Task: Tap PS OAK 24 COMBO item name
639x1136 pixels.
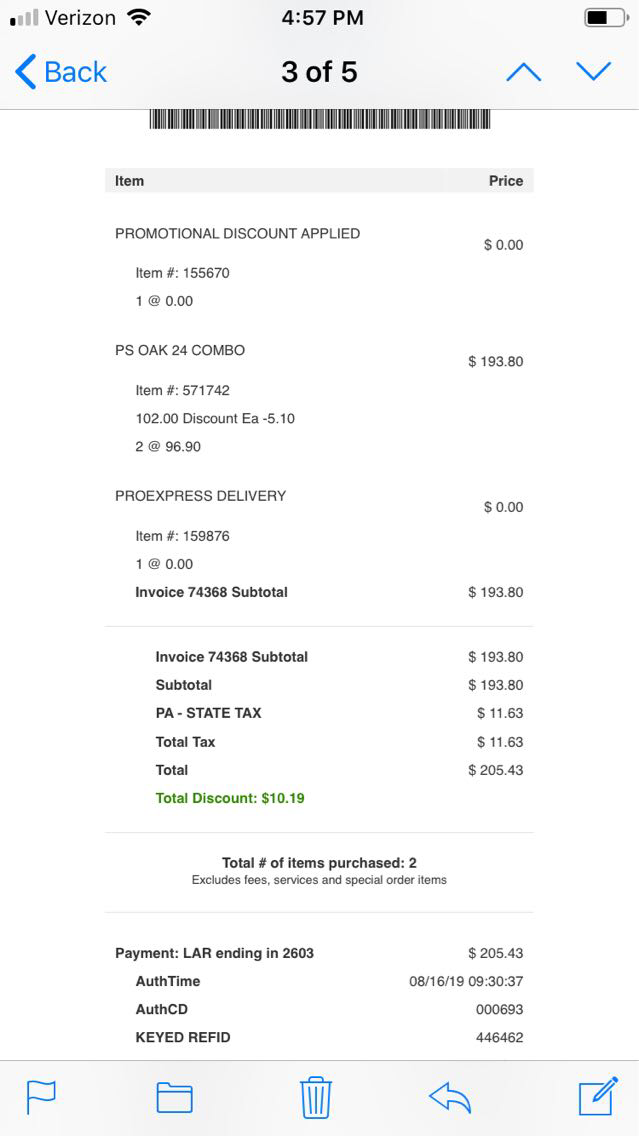Action: (180, 350)
